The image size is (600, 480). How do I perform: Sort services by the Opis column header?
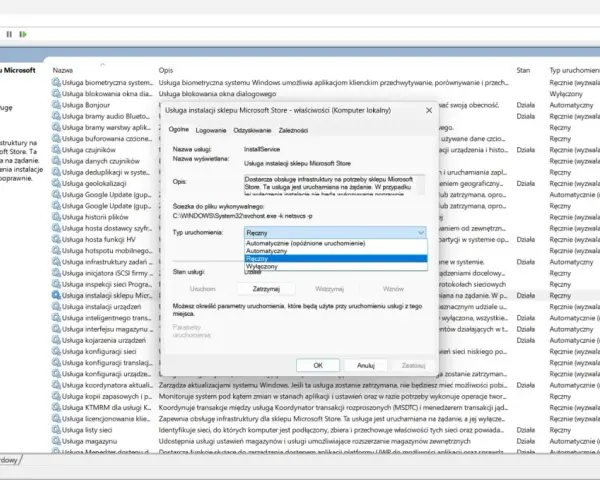(x=166, y=70)
